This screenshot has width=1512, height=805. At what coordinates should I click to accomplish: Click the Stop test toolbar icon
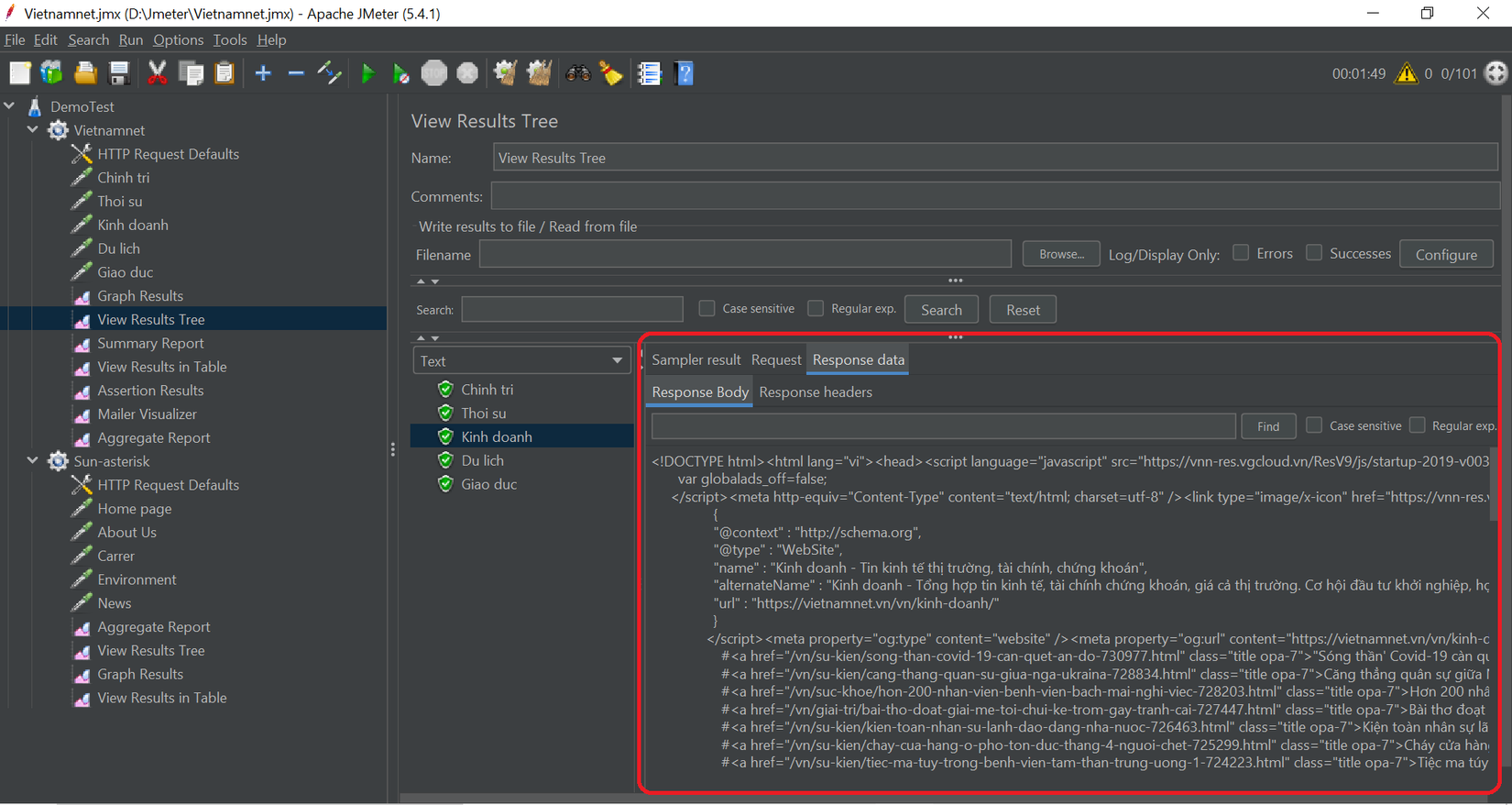point(434,73)
